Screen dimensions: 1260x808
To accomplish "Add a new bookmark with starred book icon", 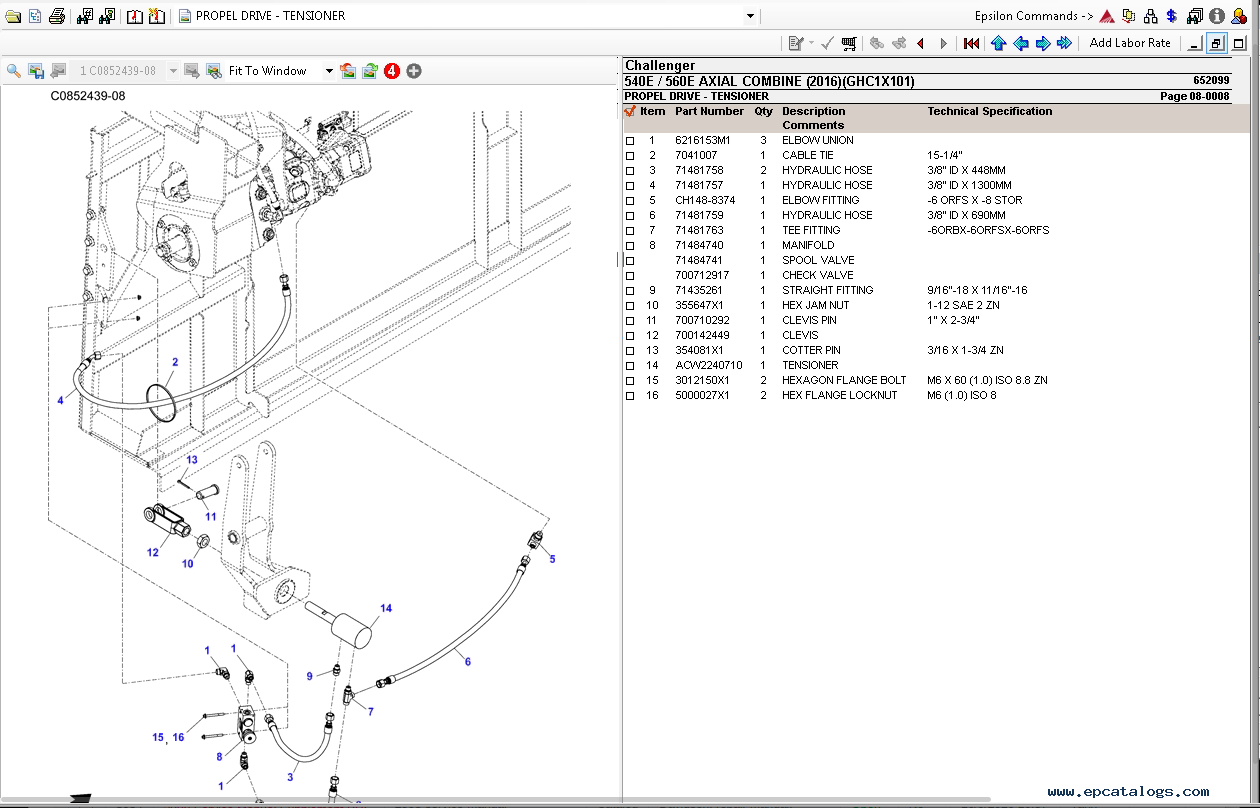I will 156,16.
